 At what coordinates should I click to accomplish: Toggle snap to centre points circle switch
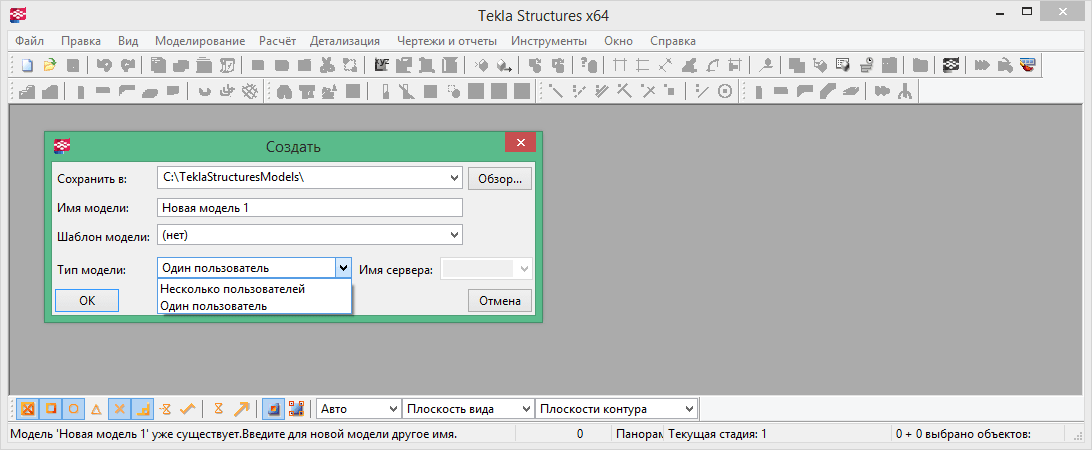pos(73,408)
